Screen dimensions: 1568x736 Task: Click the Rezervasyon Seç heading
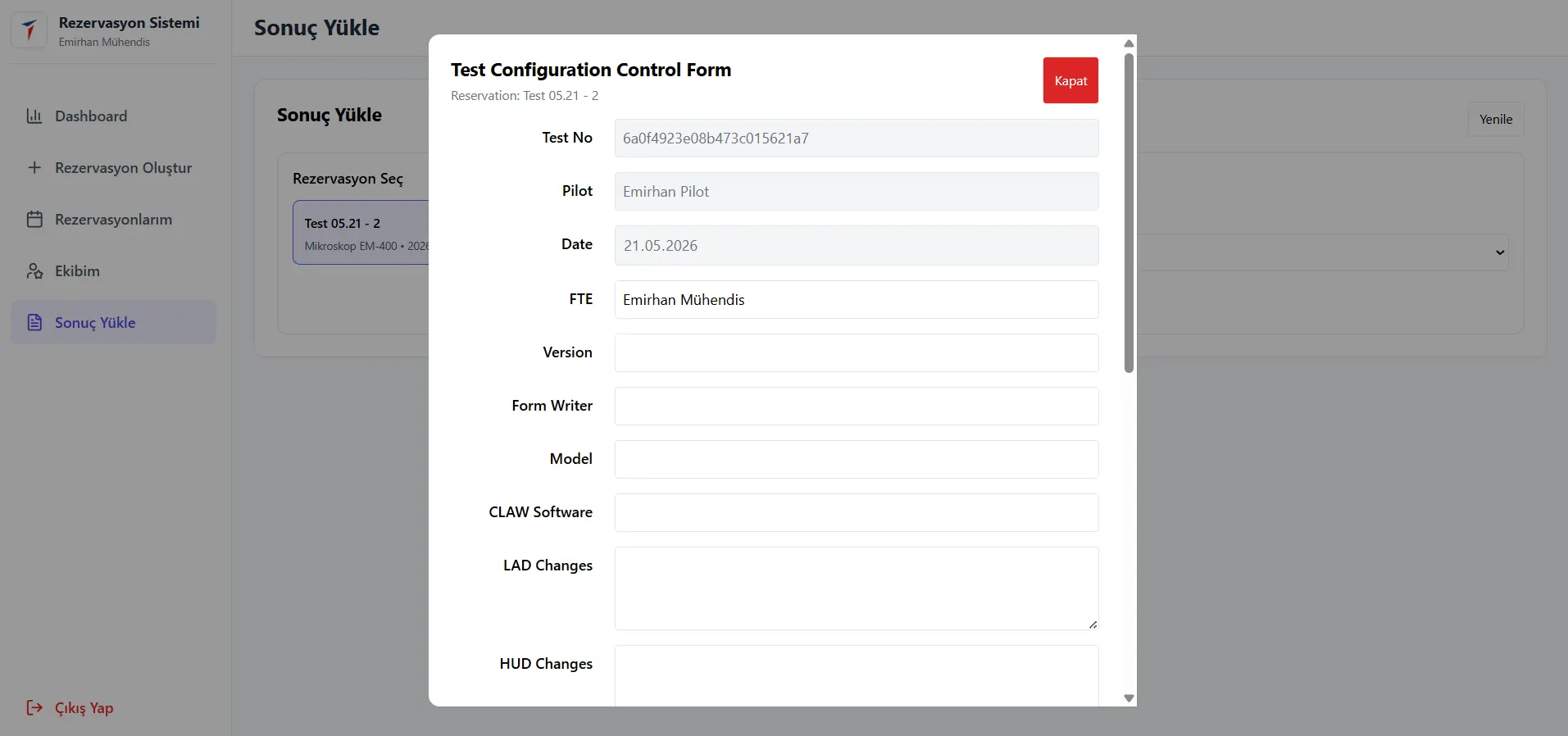point(348,179)
